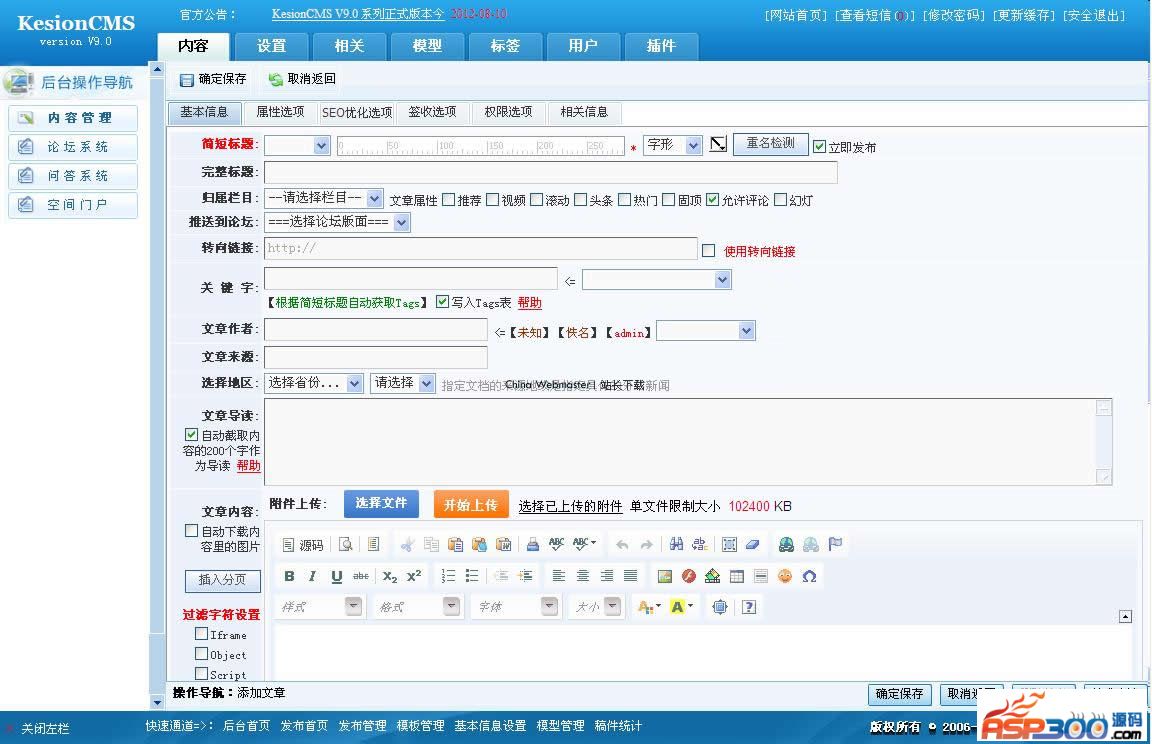The image size is (1152, 744).
Task: Insert special character Omega icon
Action: point(809,576)
